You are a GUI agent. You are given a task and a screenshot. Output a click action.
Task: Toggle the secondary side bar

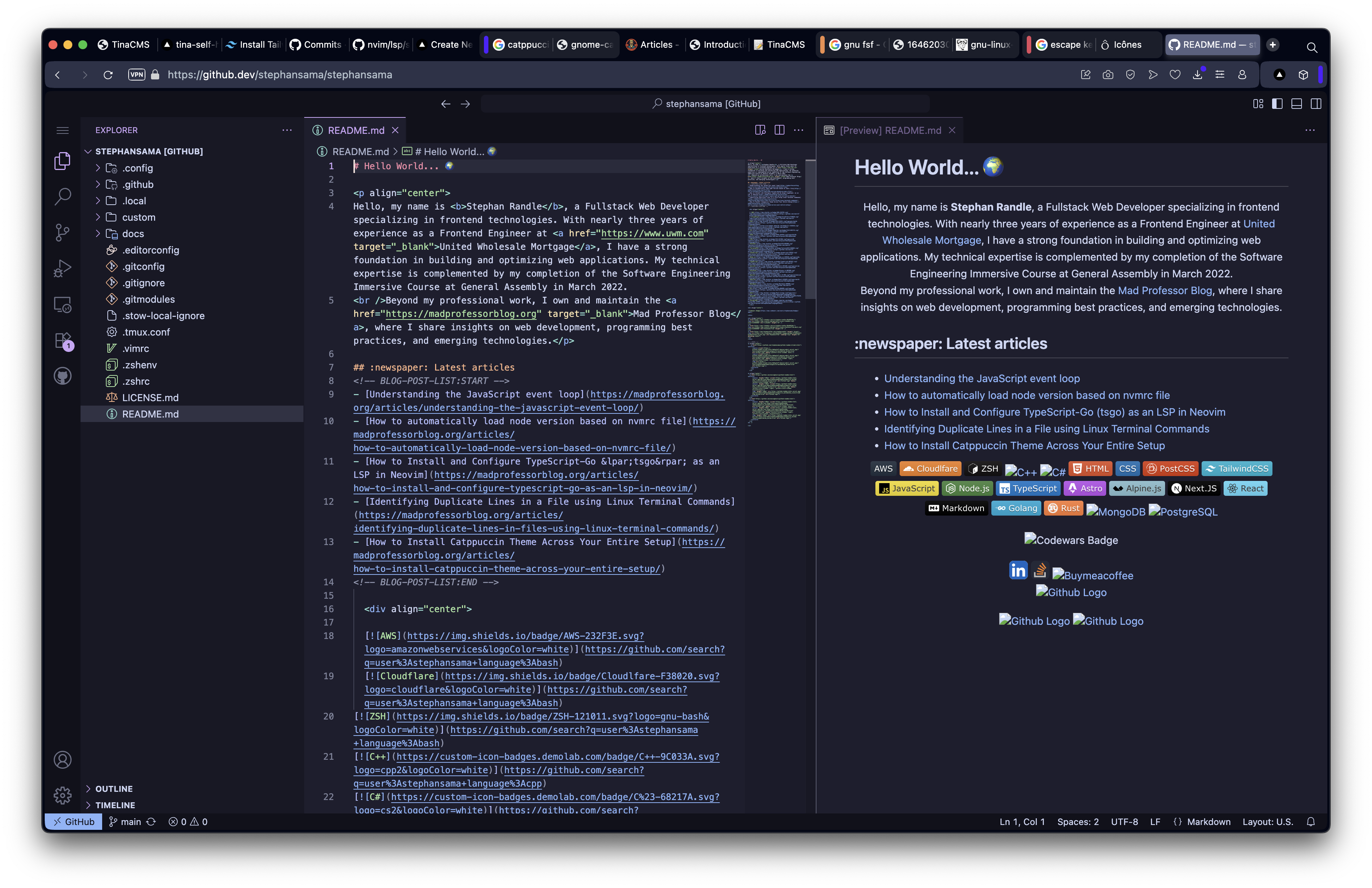[x=1316, y=104]
